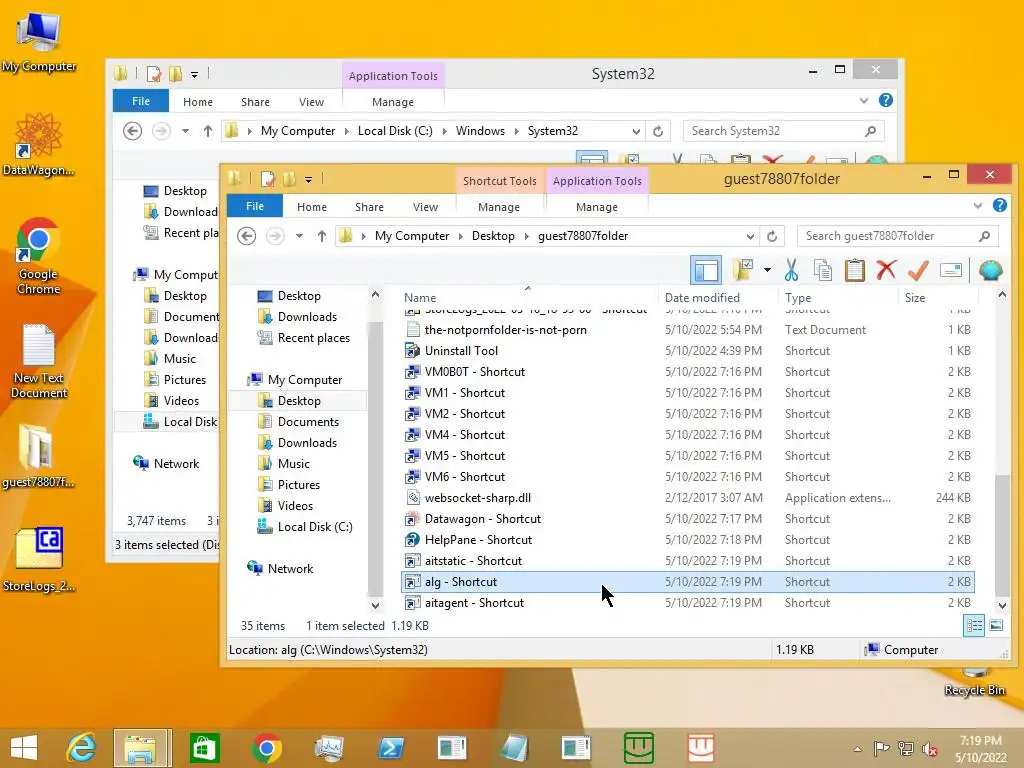Open the Google Chrome desktop shortcut
The width and height of the screenshot is (1024, 768).
click(x=39, y=257)
